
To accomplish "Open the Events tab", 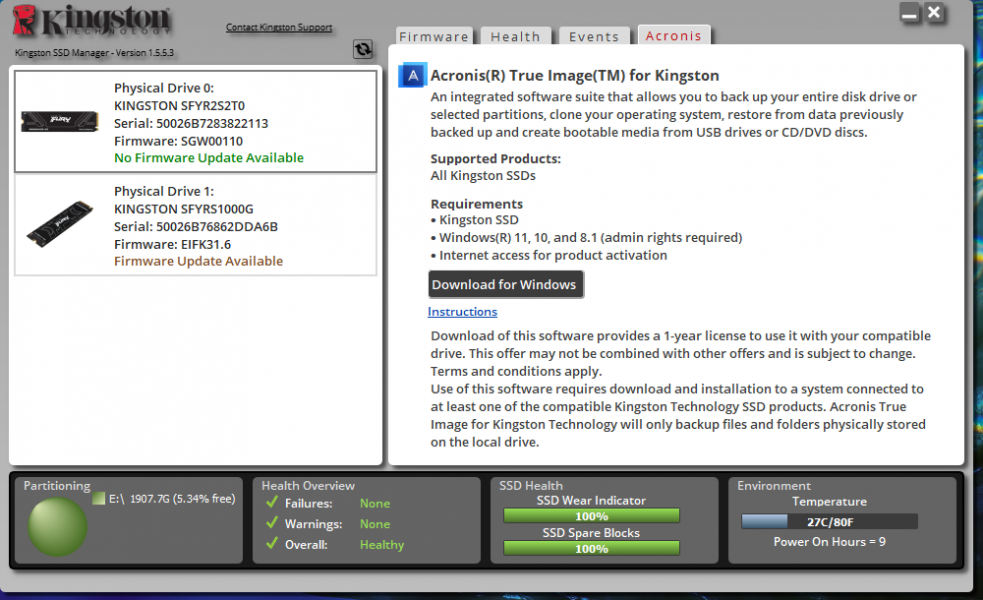I will point(594,36).
